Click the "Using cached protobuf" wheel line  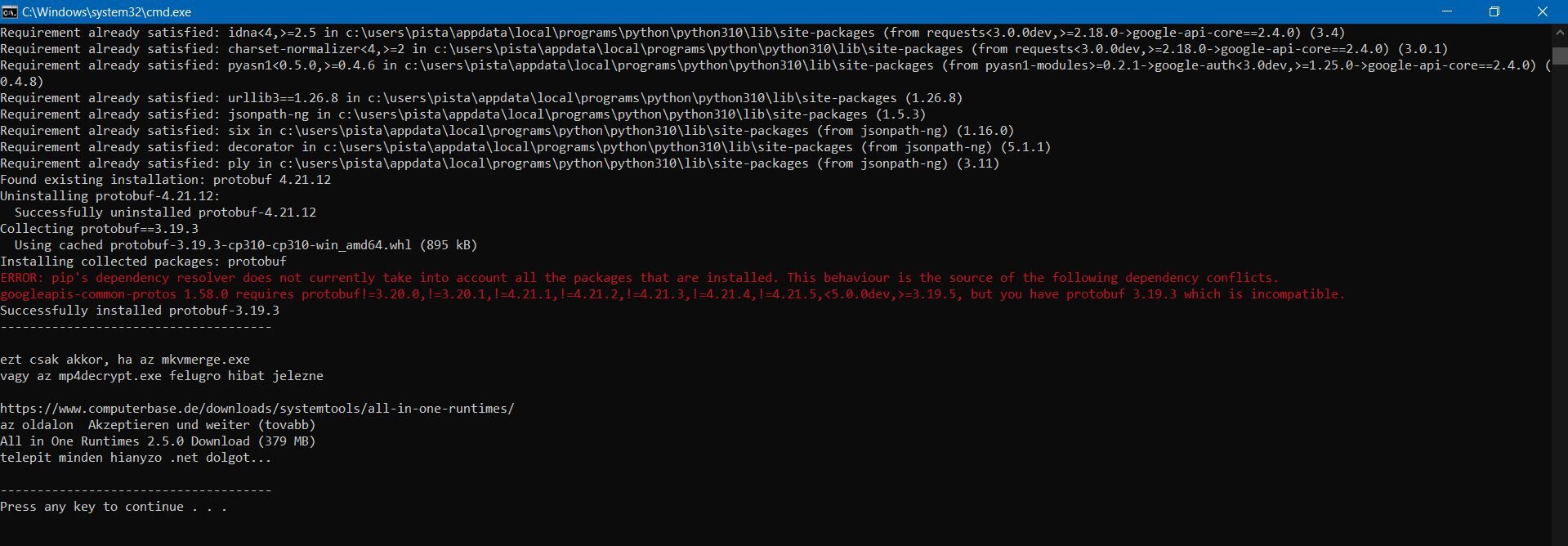pyautogui.click(x=245, y=245)
